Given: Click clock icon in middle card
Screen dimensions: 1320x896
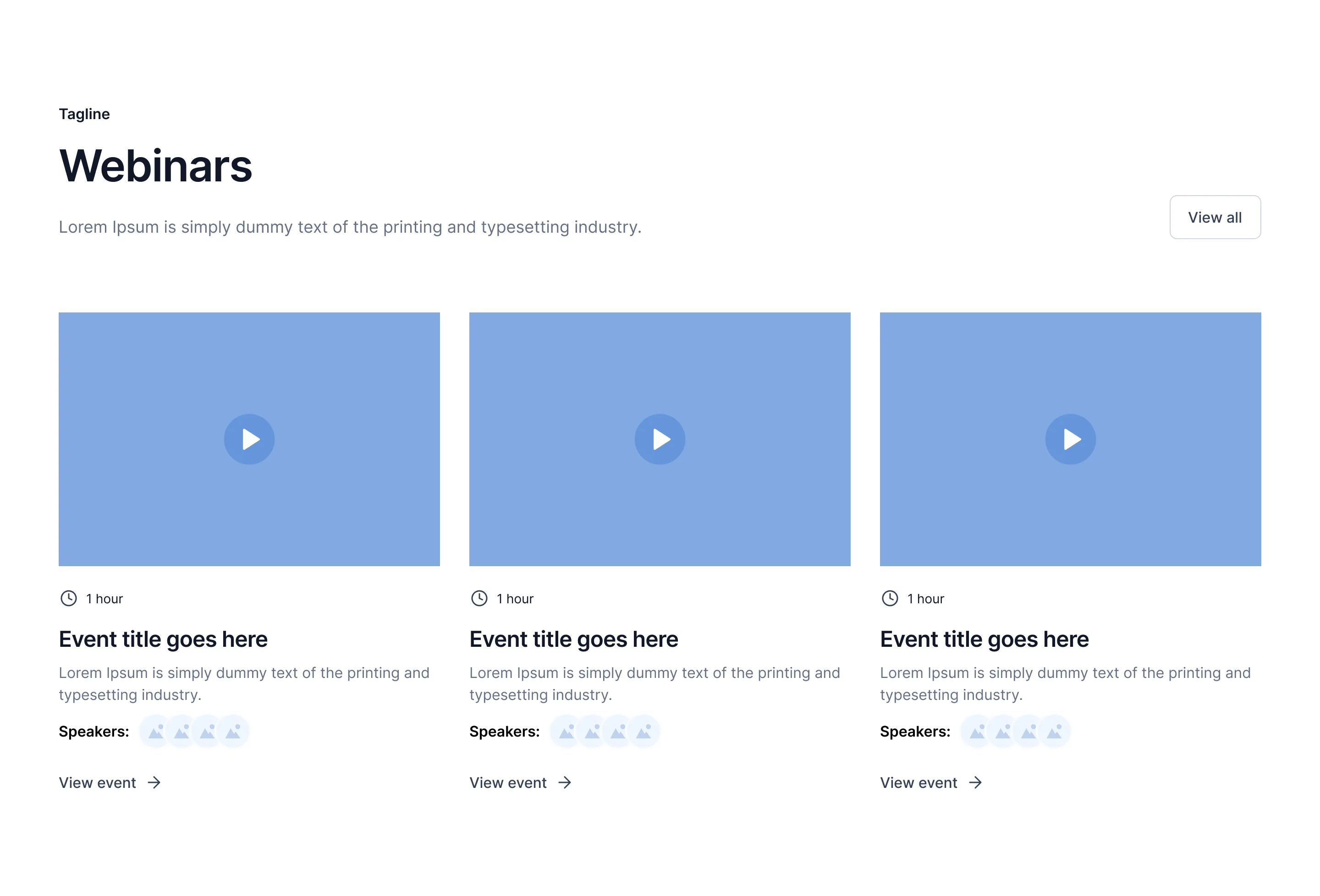Looking at the screenshot, I should [479, 598].
